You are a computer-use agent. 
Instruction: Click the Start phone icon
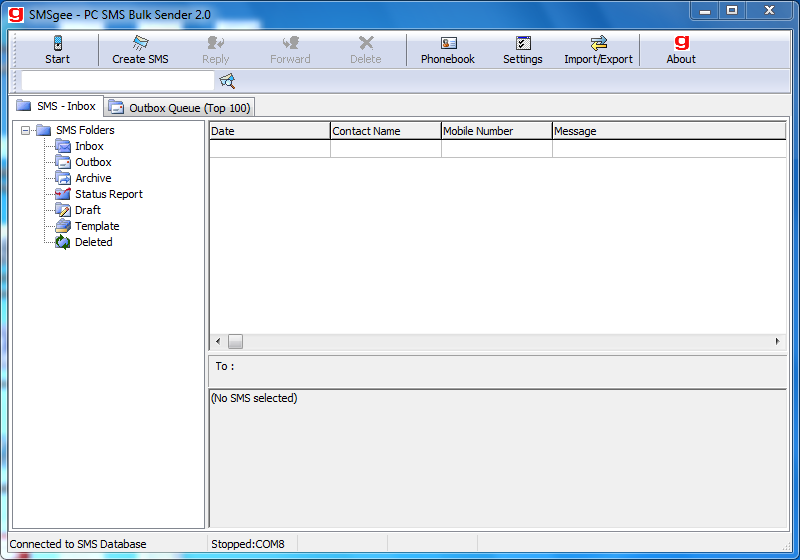(x=58, y=43)
